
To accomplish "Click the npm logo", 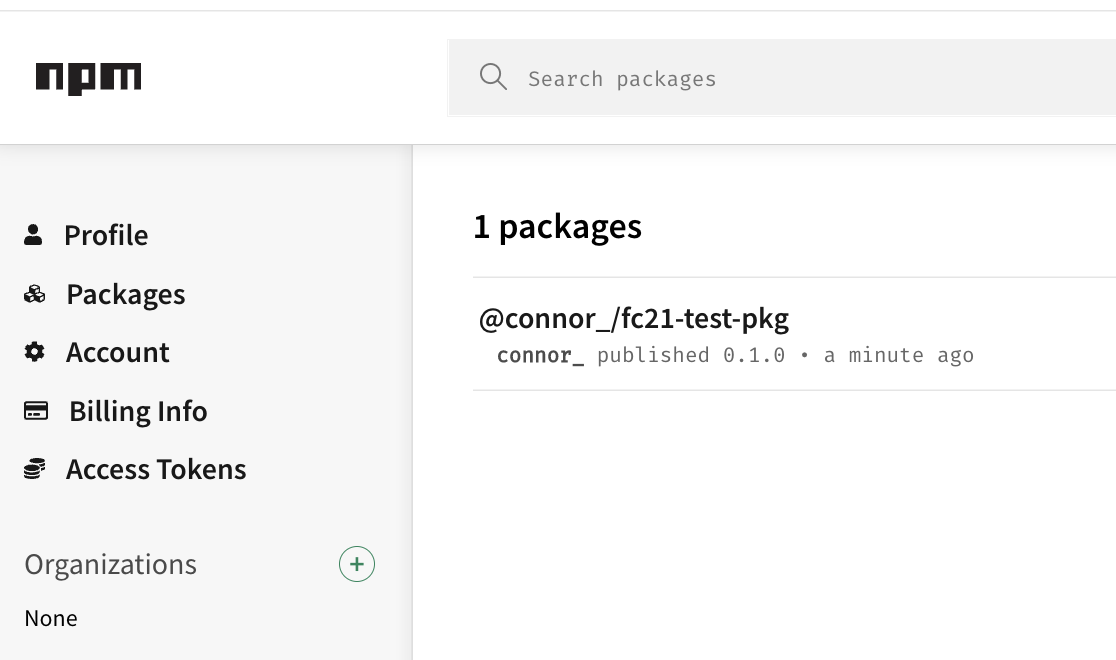I will [88, 78].
